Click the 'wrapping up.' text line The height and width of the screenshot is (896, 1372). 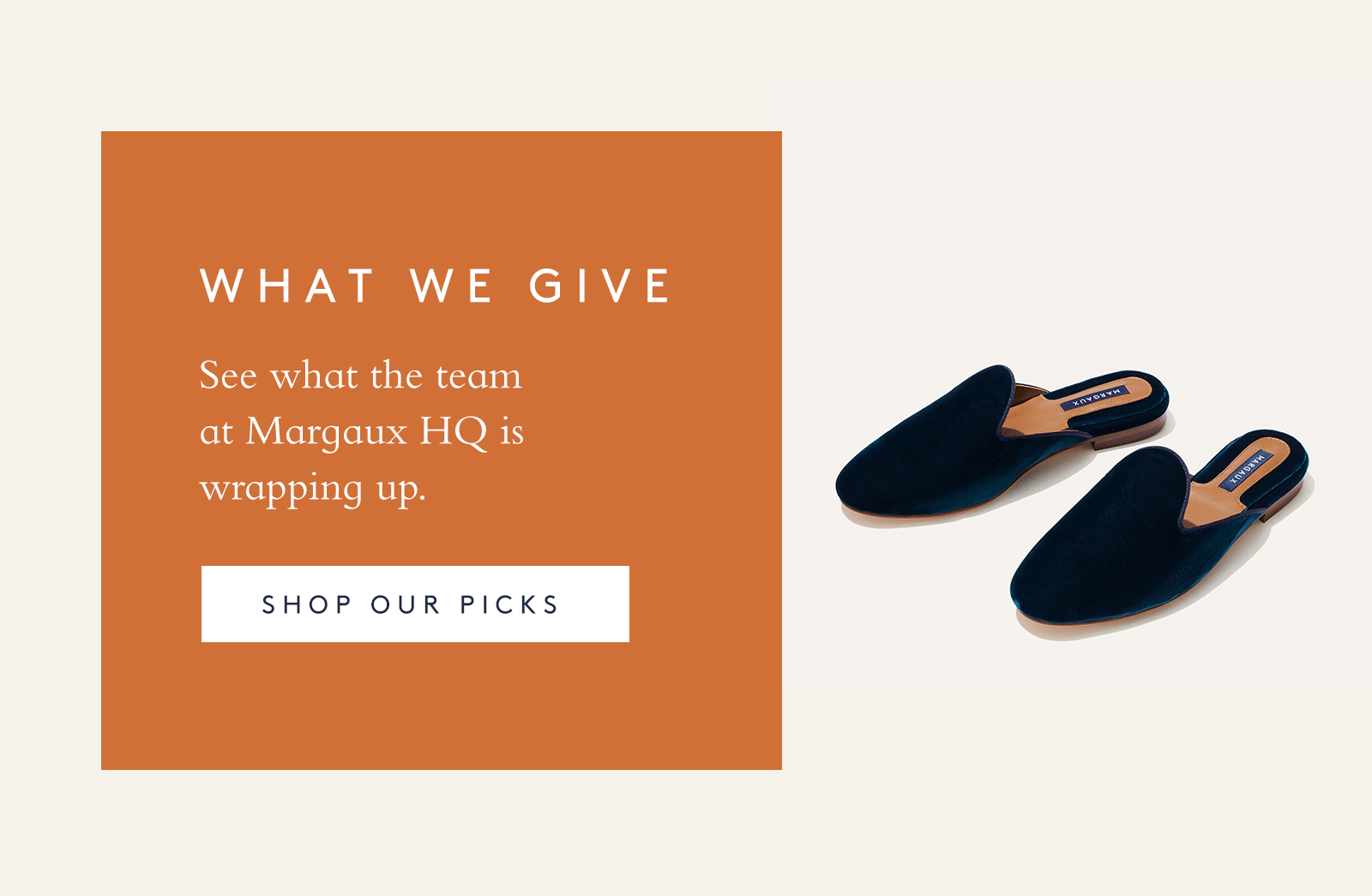[313, 490]
